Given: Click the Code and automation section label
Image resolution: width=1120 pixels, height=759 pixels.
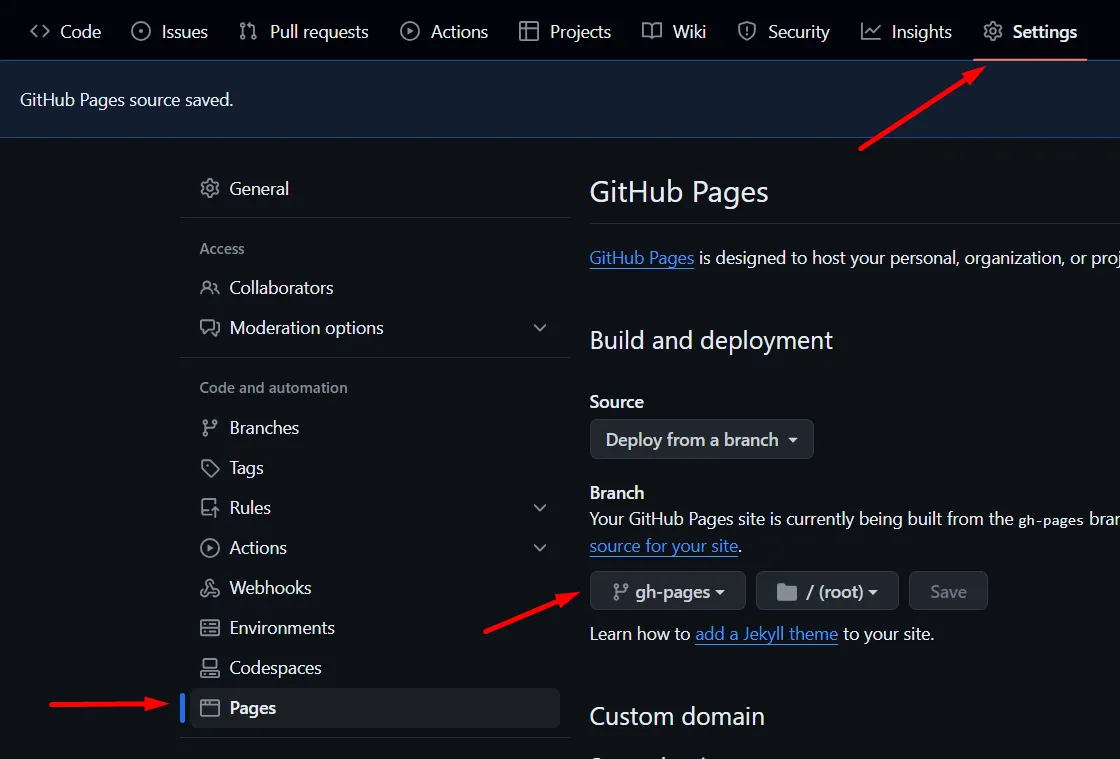Looking at the screenshot, I should [273, 388].
